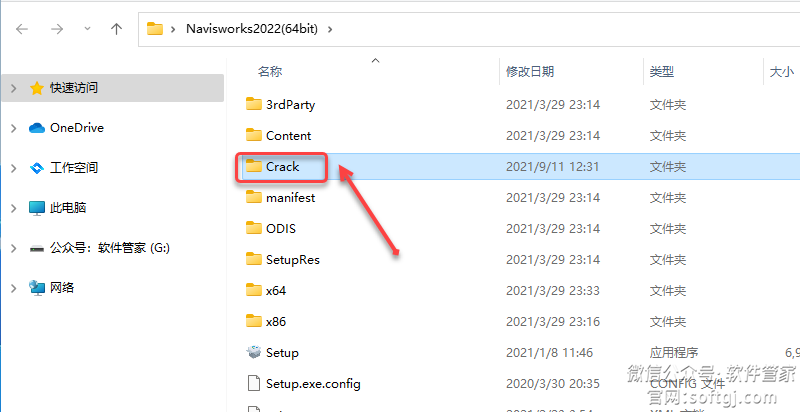Click the Forward navigation arrow

[57, 29]
